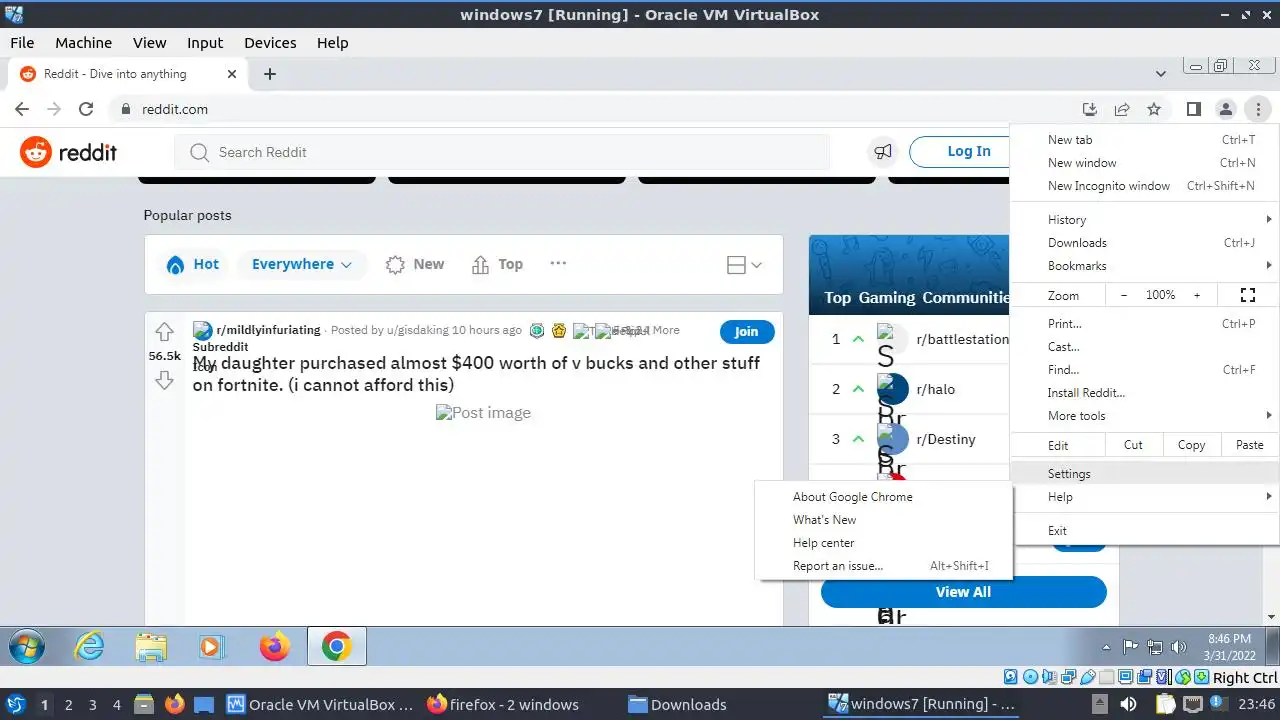1280x720 pixels.
Task: Open Firefox from Windows 7 taskbar
Action: [274, 647]
